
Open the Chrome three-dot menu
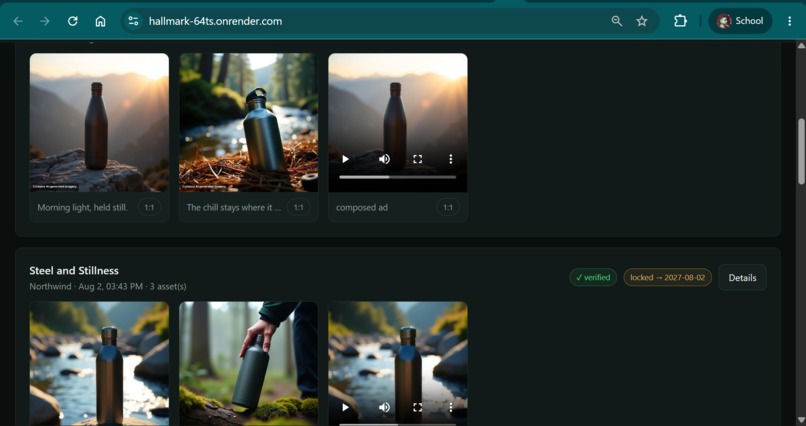coord(789,21)
